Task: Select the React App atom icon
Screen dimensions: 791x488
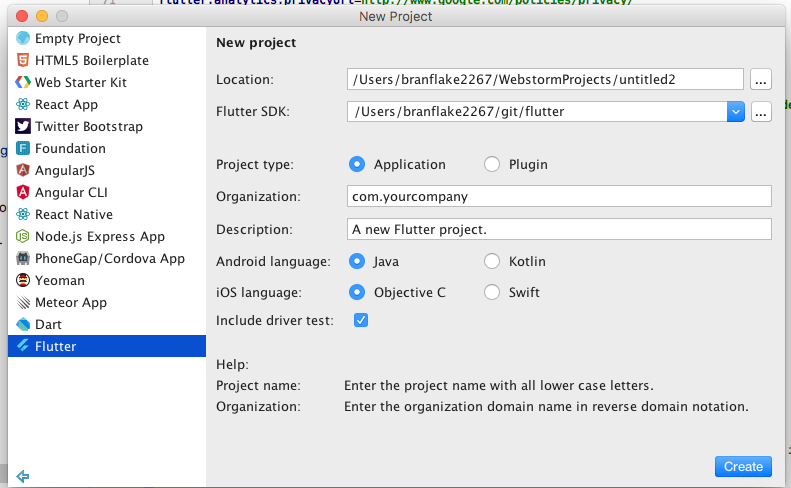Action: [x=23, y=104]
